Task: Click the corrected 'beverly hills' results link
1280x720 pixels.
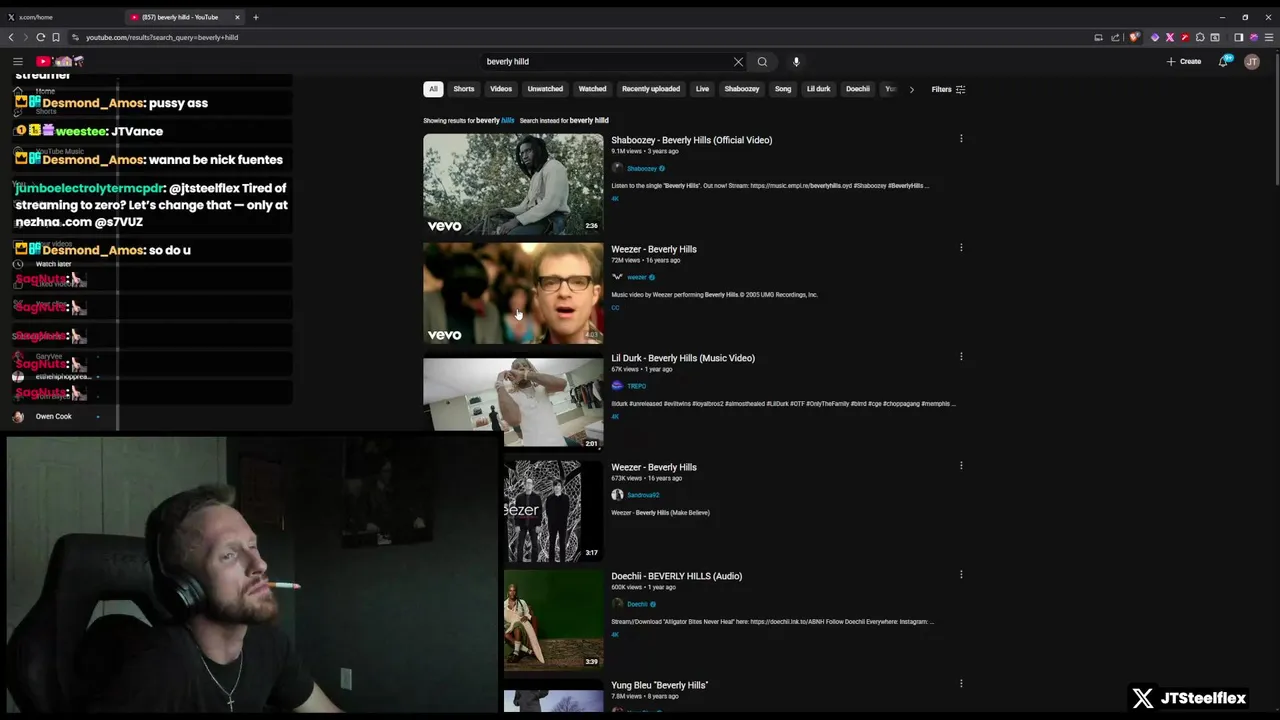Action: click(x=495, y=120)
